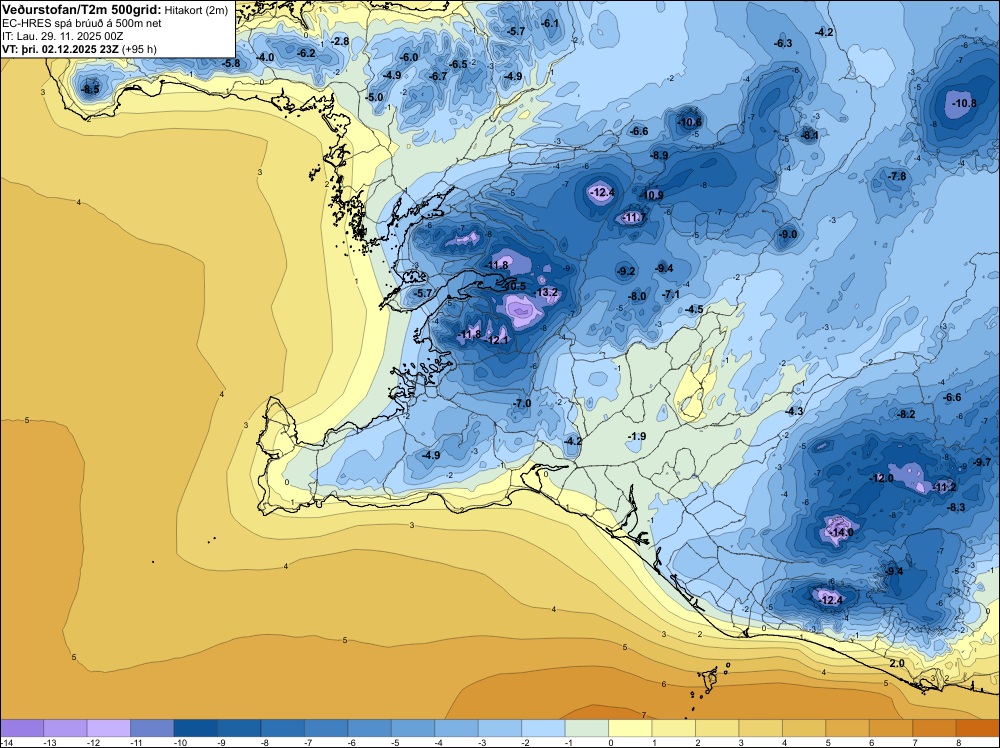Viewport: 1000px width, 748px height.
Task: Click the -5.0 temperature label
Action: click(374, 97)
